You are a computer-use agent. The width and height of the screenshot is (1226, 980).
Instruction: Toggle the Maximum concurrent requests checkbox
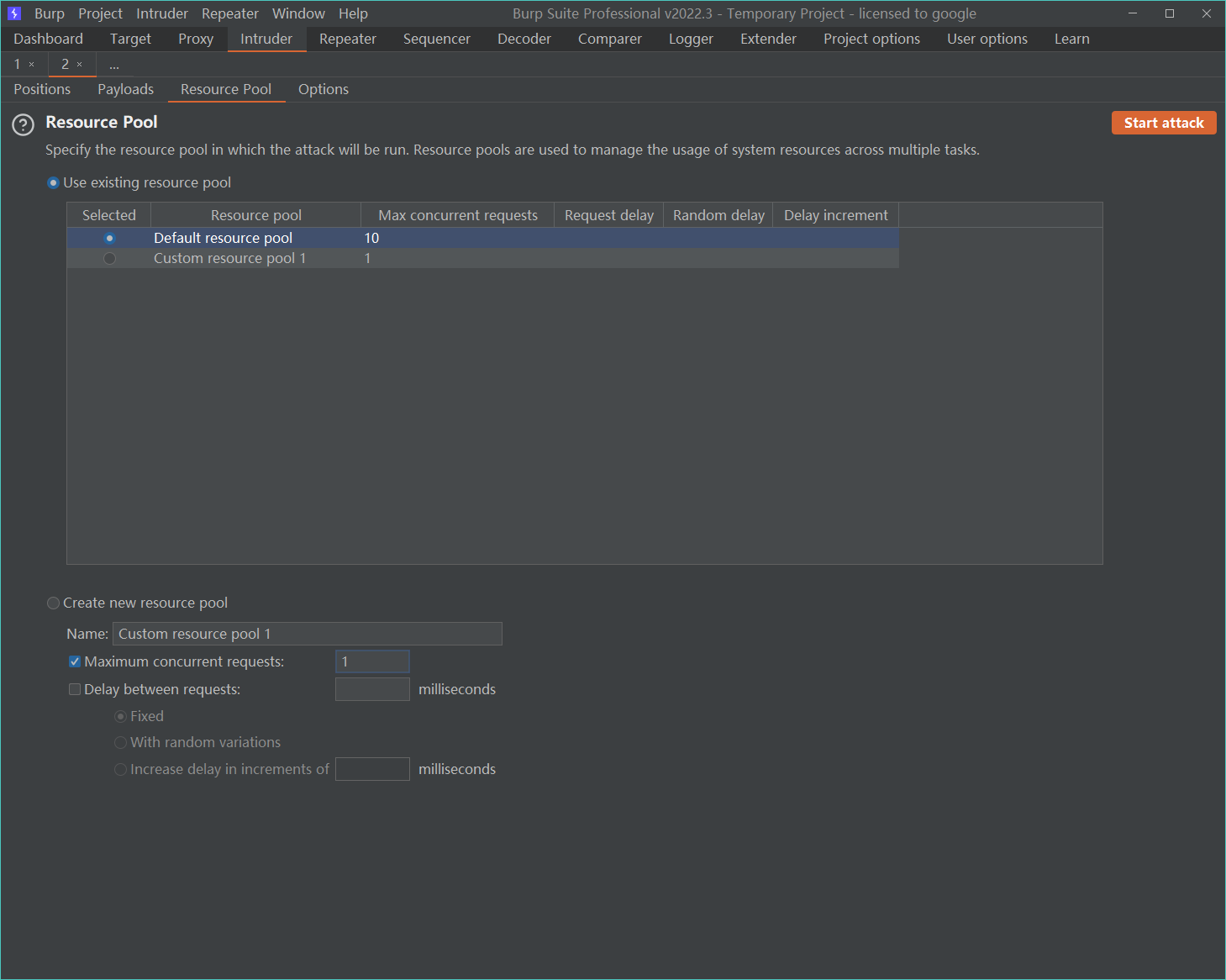(75, 661)
